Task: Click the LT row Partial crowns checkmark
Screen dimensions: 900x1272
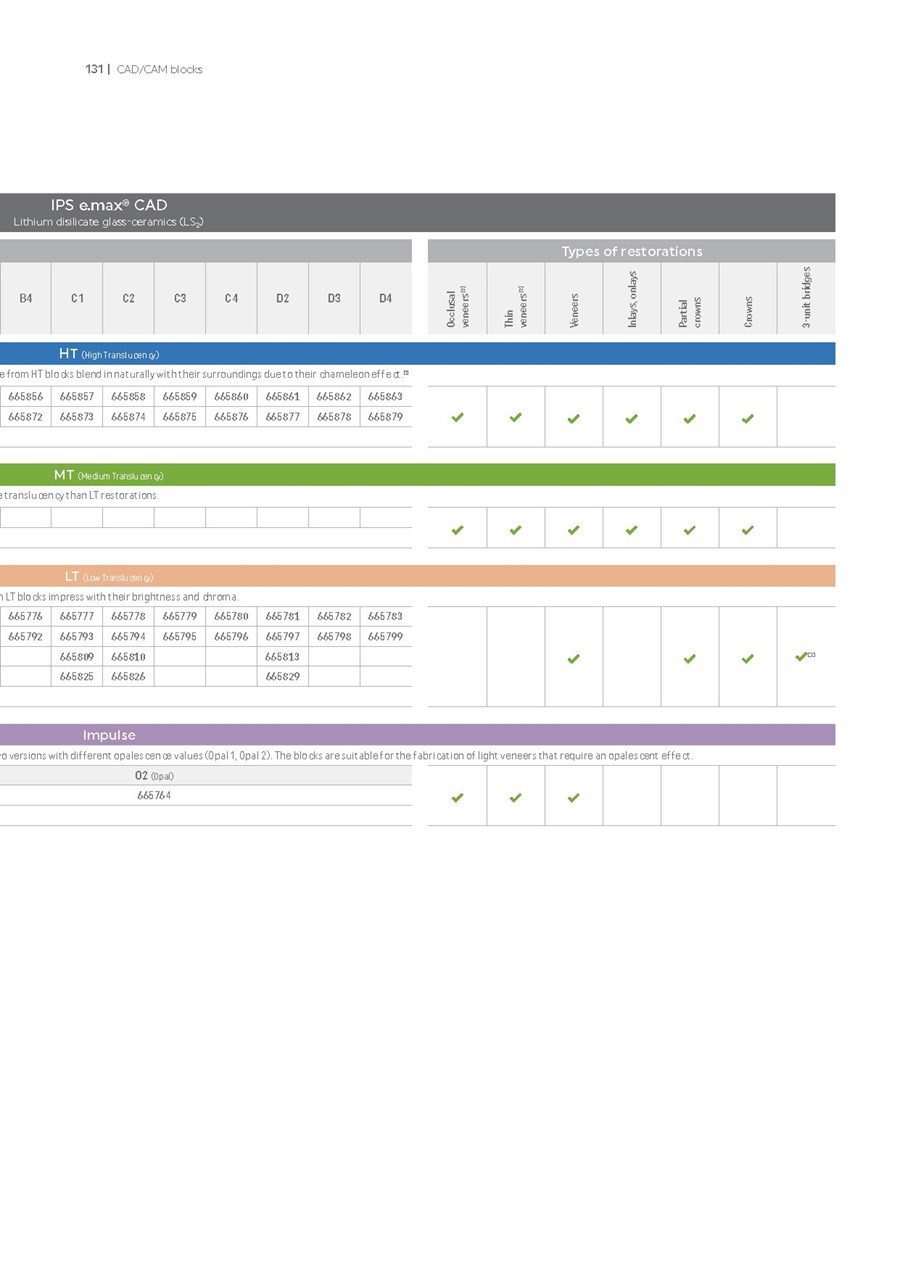Action: point(689,659)
